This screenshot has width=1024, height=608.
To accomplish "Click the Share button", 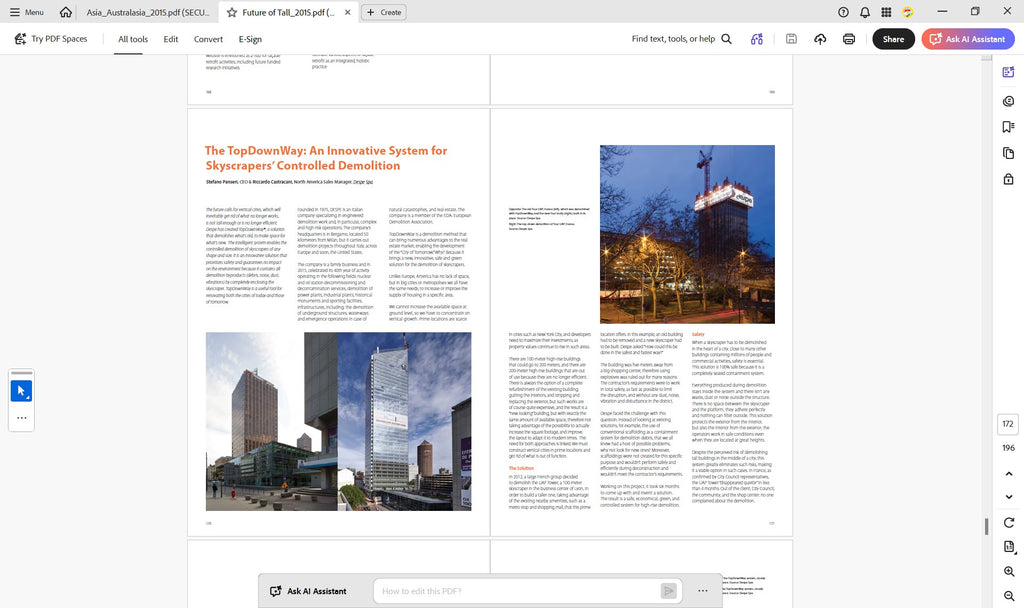I will click(893, 39).
